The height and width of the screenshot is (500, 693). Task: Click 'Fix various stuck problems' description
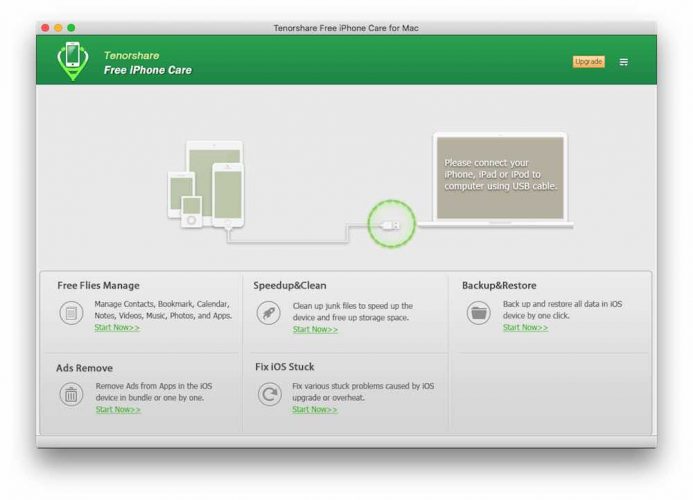[x=363, y=392]
